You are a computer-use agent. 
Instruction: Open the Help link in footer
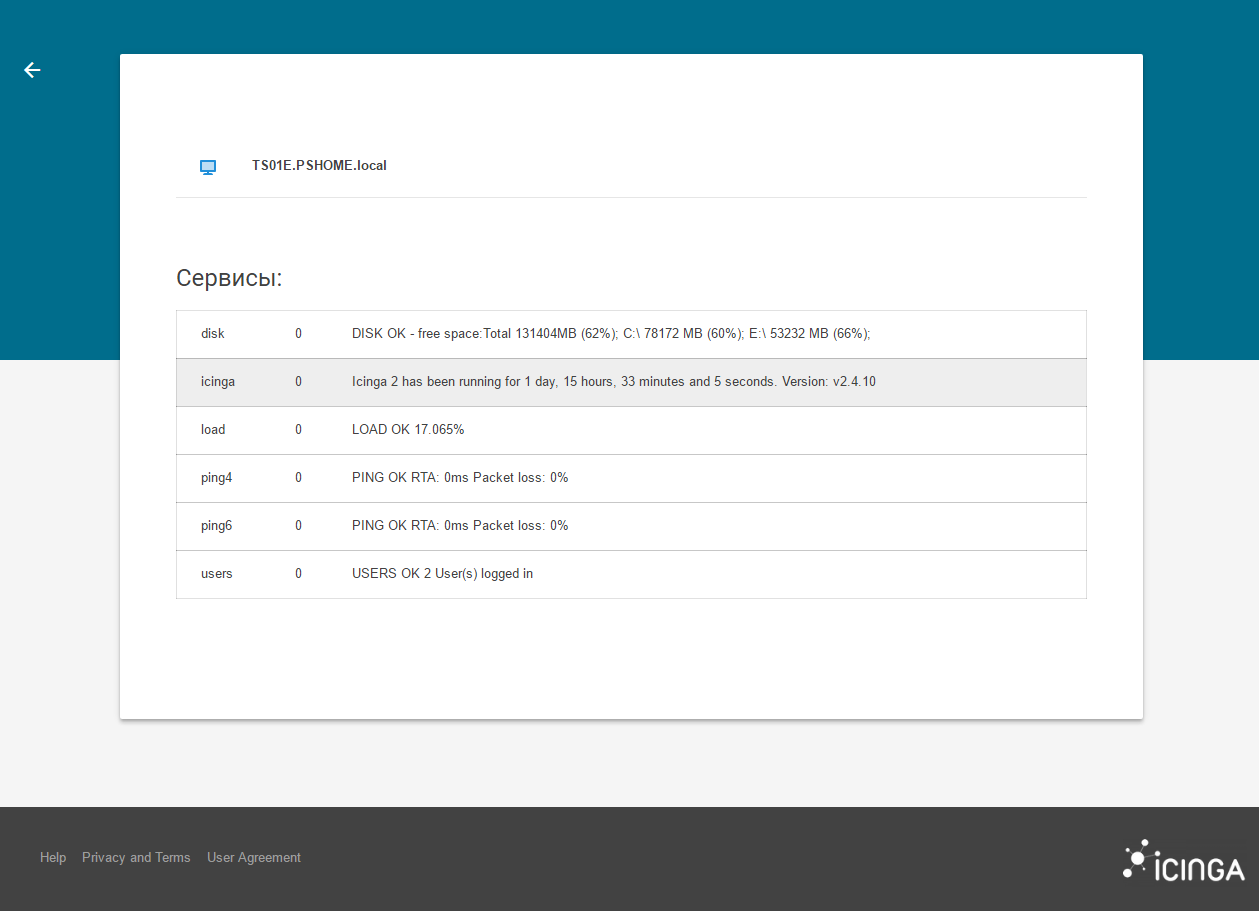point(53,858)
